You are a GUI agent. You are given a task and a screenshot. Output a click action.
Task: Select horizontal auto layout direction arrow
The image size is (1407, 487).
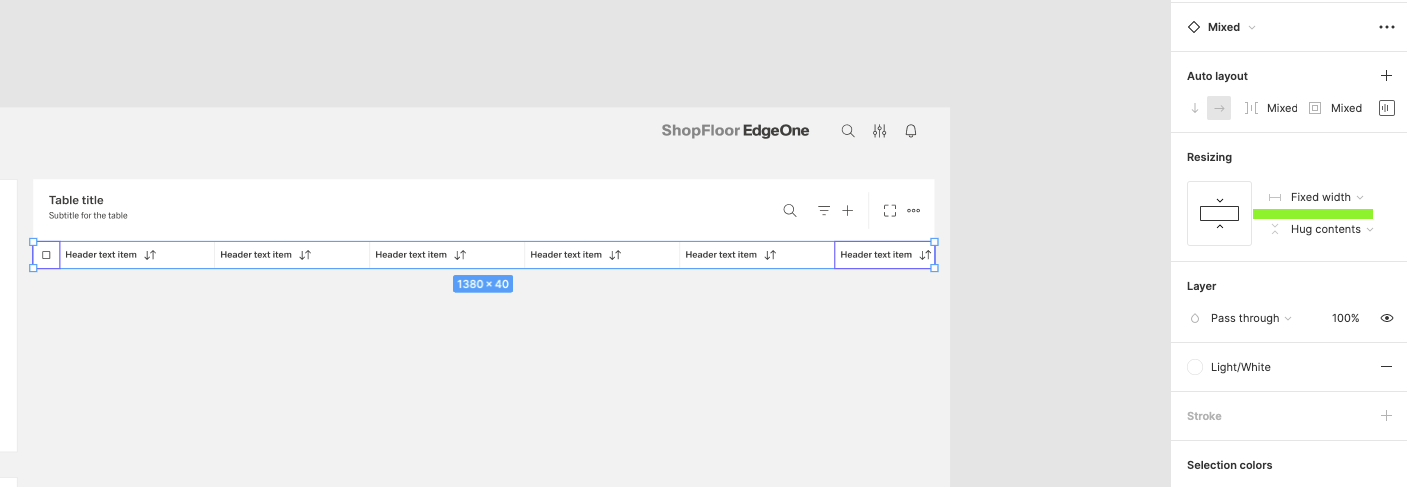(1218, 108)
